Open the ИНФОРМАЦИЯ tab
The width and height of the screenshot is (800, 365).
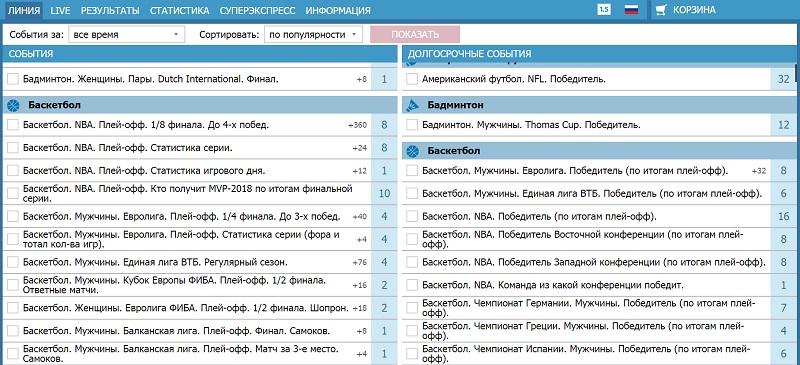click(x=338, y=10)
